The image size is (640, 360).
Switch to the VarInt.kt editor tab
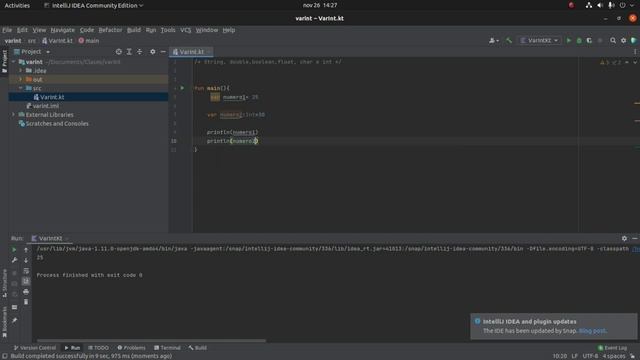coord(191,52)
